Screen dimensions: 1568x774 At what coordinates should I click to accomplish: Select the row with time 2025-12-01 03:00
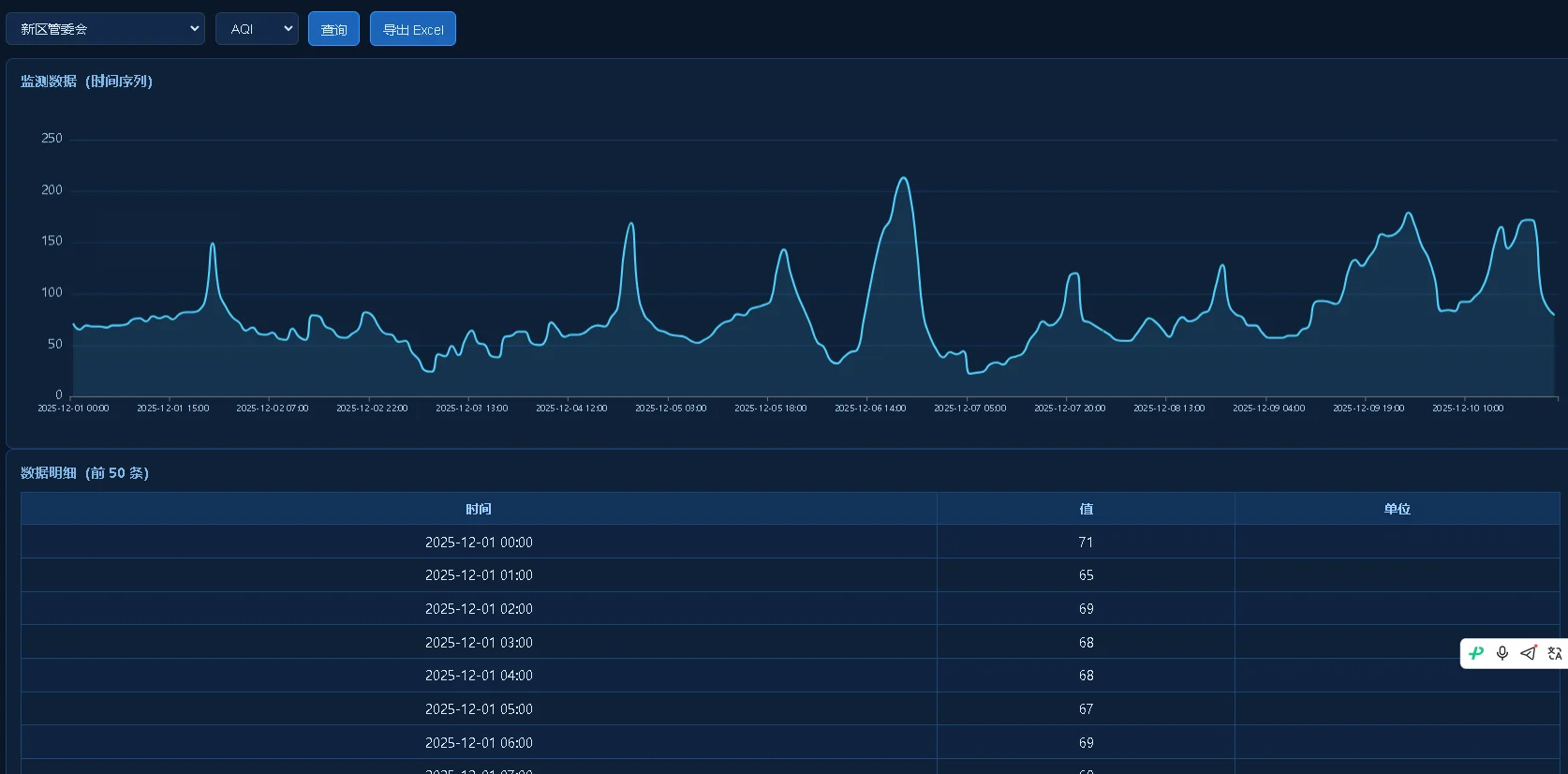pos(790,642)
